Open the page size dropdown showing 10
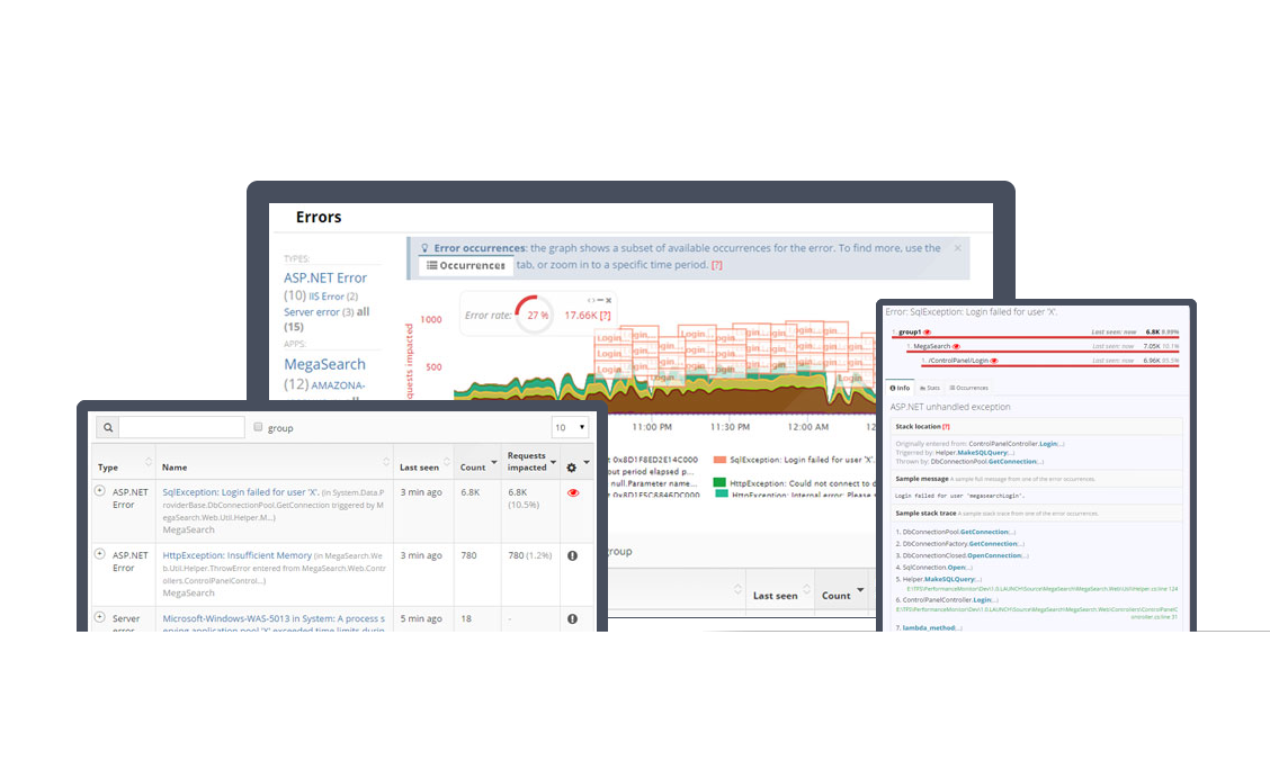 570,428
